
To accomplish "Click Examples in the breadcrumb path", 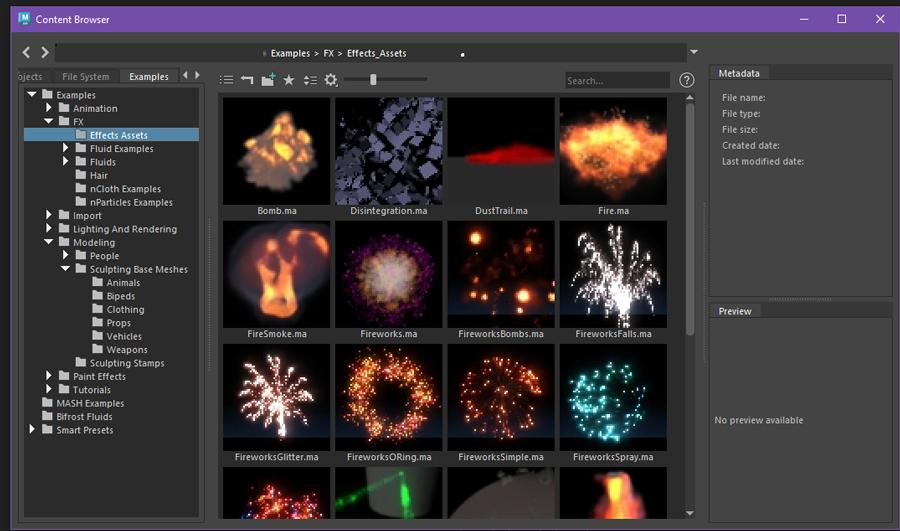I will point(290,53).
